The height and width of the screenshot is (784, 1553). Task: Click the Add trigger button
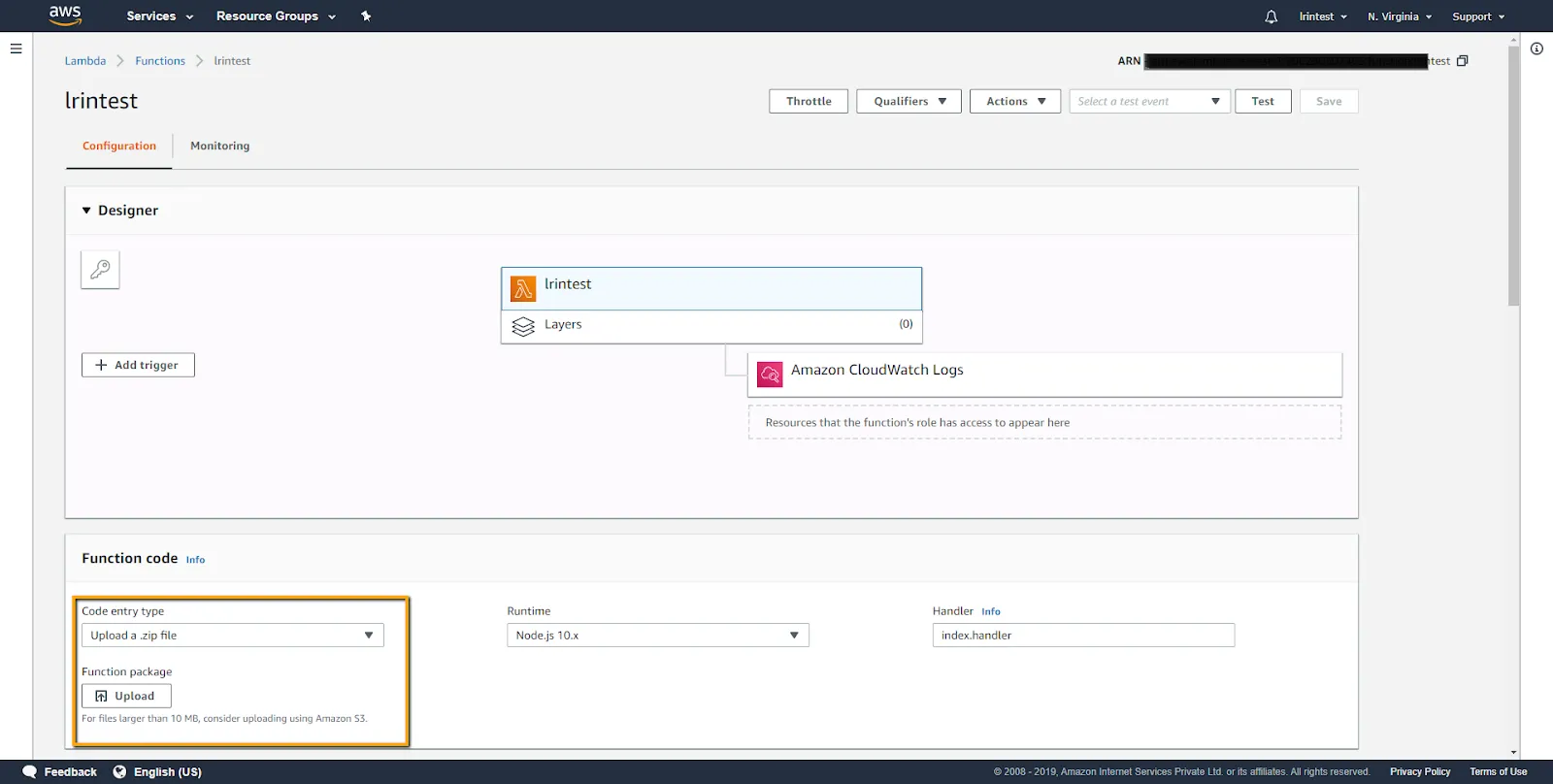click(138, 365)
